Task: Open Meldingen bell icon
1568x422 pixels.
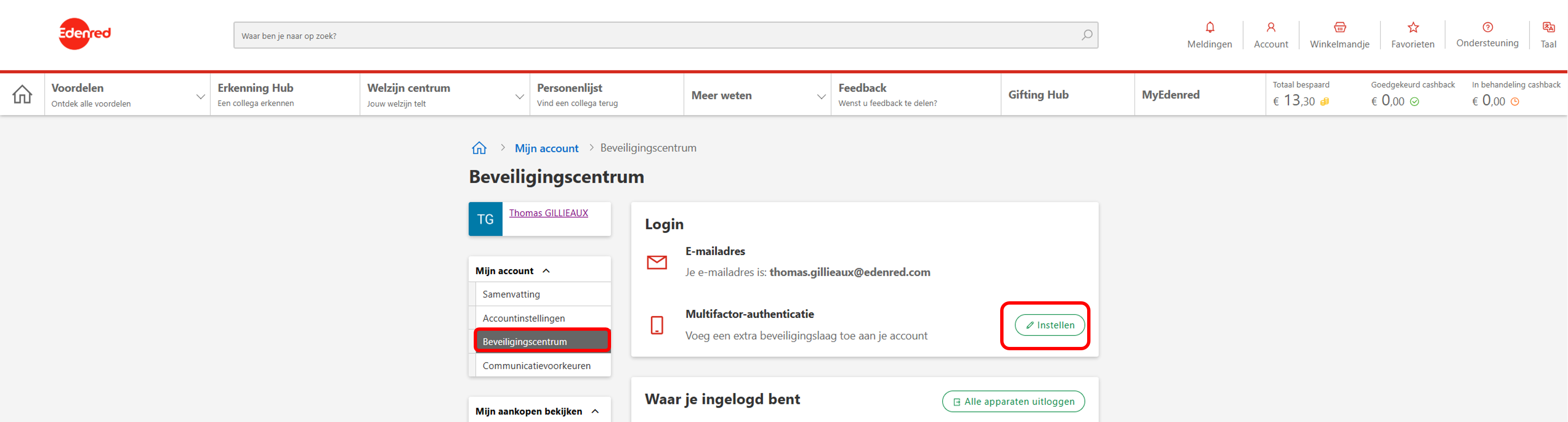Action: tap(1209, 28)
